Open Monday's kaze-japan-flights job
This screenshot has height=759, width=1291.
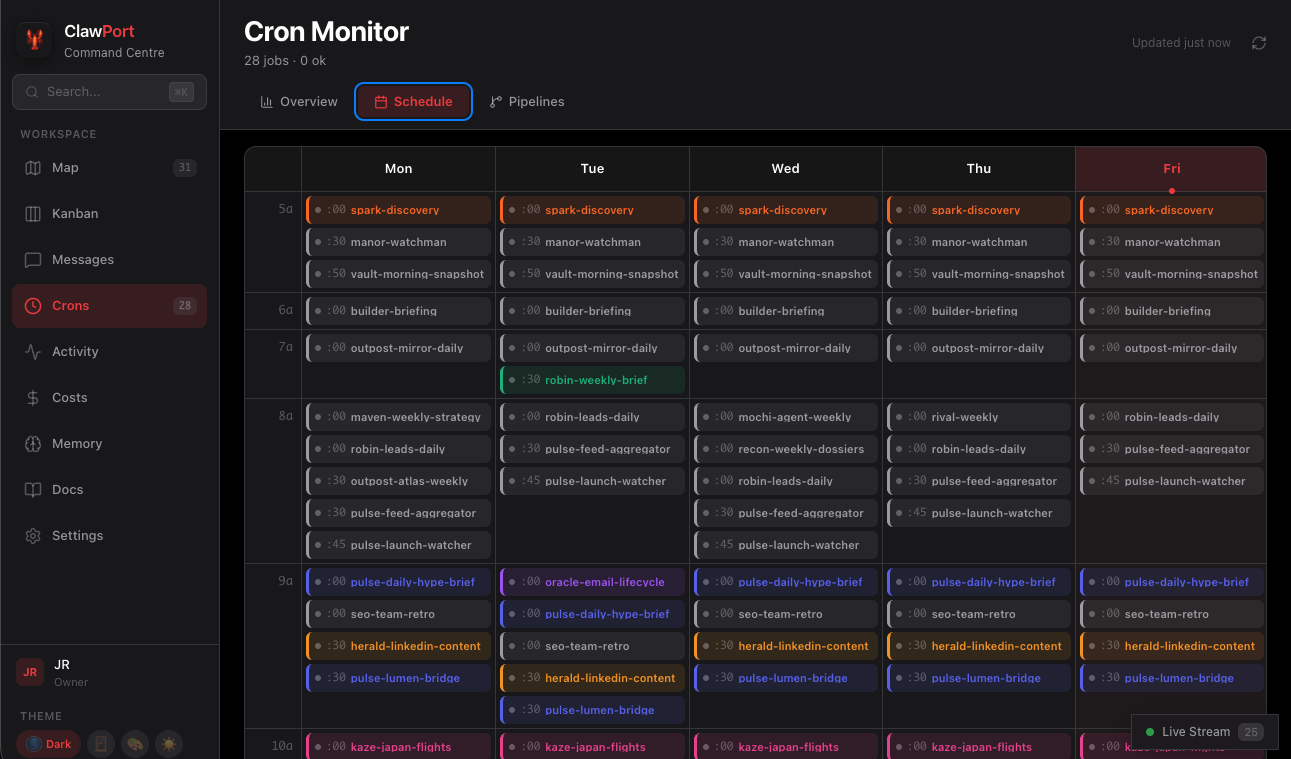398,746
